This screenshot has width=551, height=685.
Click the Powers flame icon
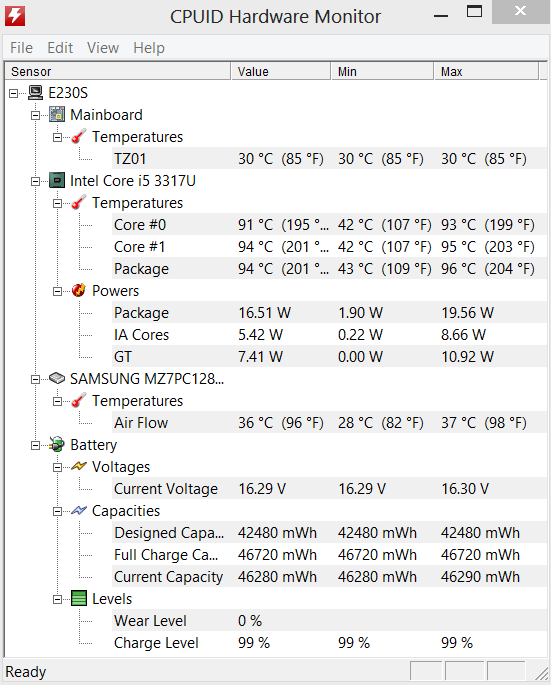pyautogui.click(x=79, y=290)
